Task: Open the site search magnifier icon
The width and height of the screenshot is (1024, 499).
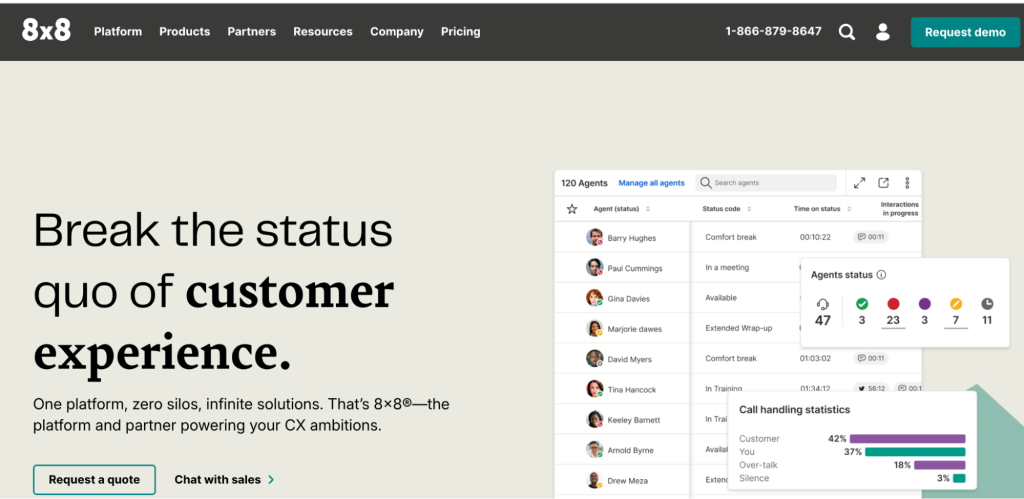Action: click(x=846, y=32)
